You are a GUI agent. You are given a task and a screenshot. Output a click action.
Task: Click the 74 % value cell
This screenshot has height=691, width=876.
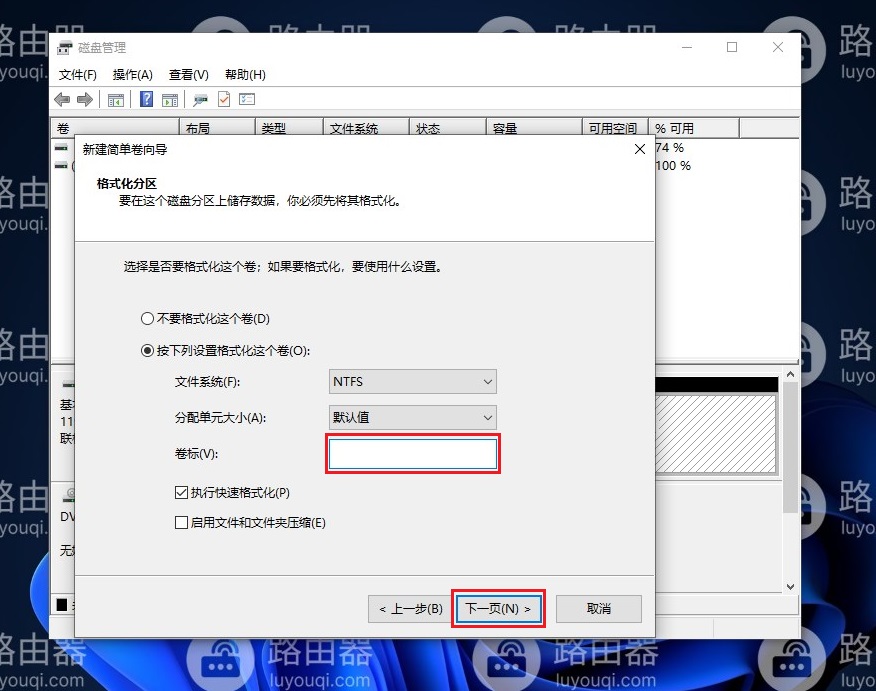coord(669,148)
